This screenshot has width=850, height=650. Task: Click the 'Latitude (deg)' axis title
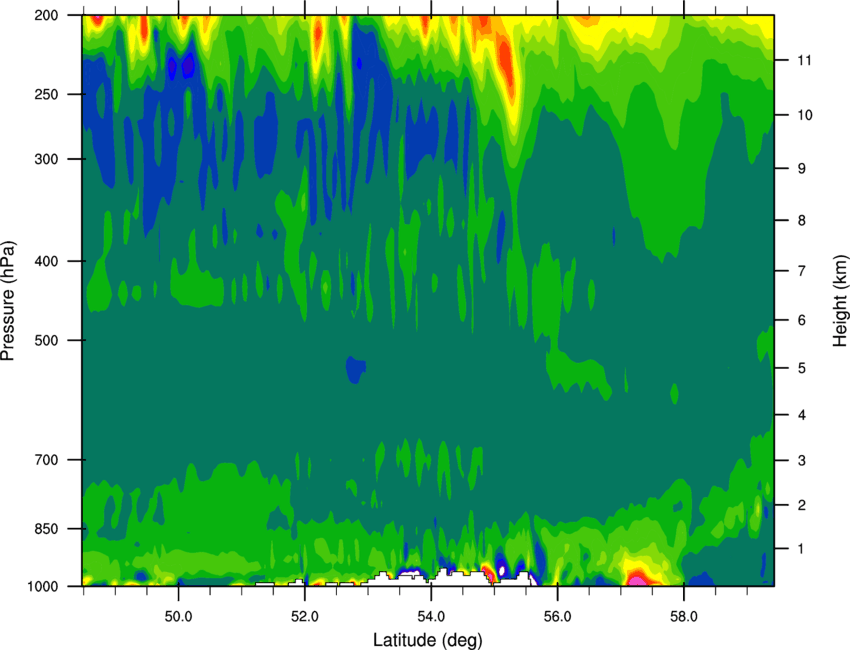(427, 640)
